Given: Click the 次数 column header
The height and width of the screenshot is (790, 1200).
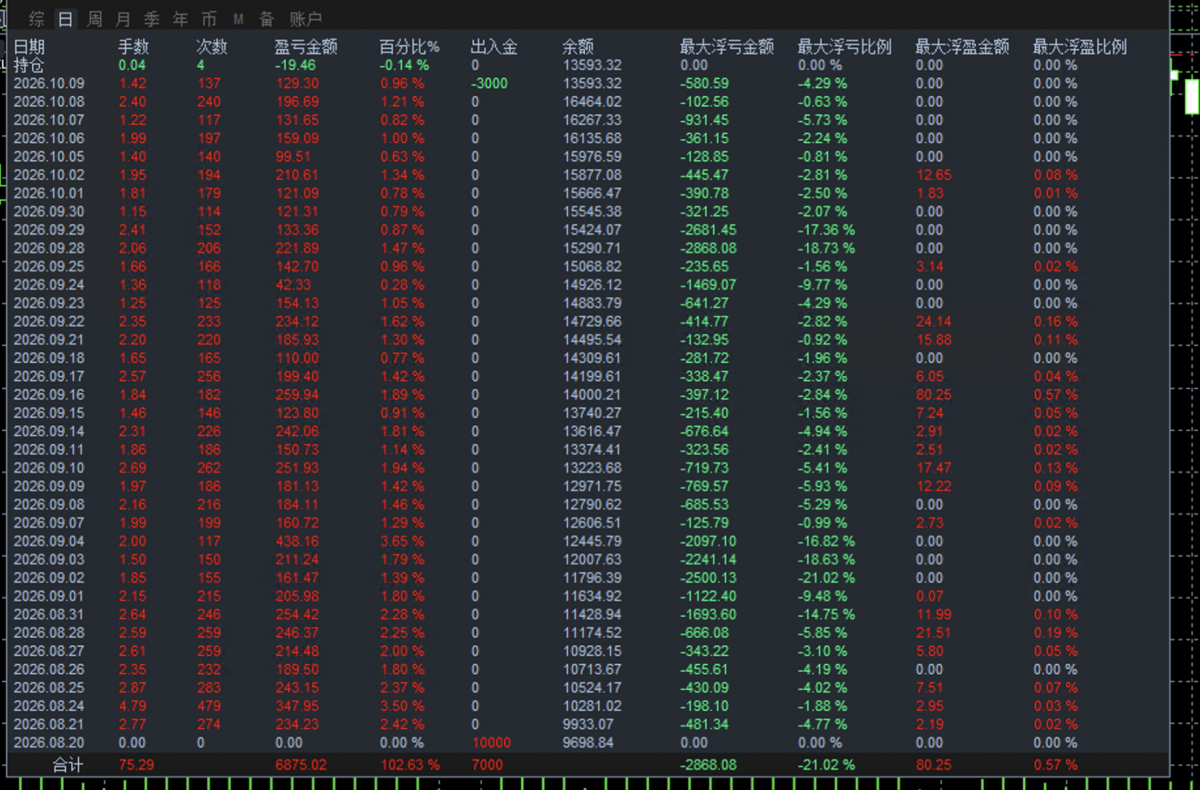Looking at the screenshot, I should (x=212, y=47).
